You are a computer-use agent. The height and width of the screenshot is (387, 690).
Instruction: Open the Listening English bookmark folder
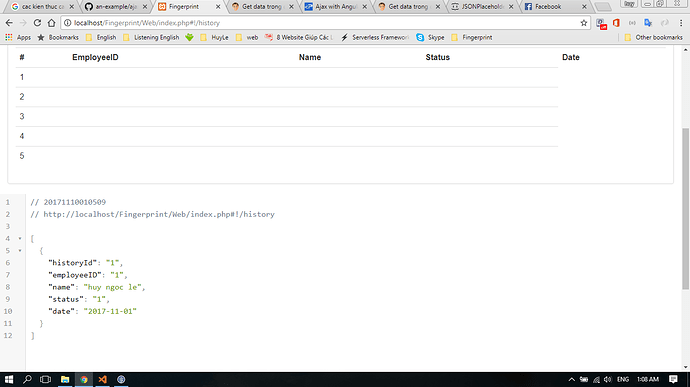click(x=151, y=37)
